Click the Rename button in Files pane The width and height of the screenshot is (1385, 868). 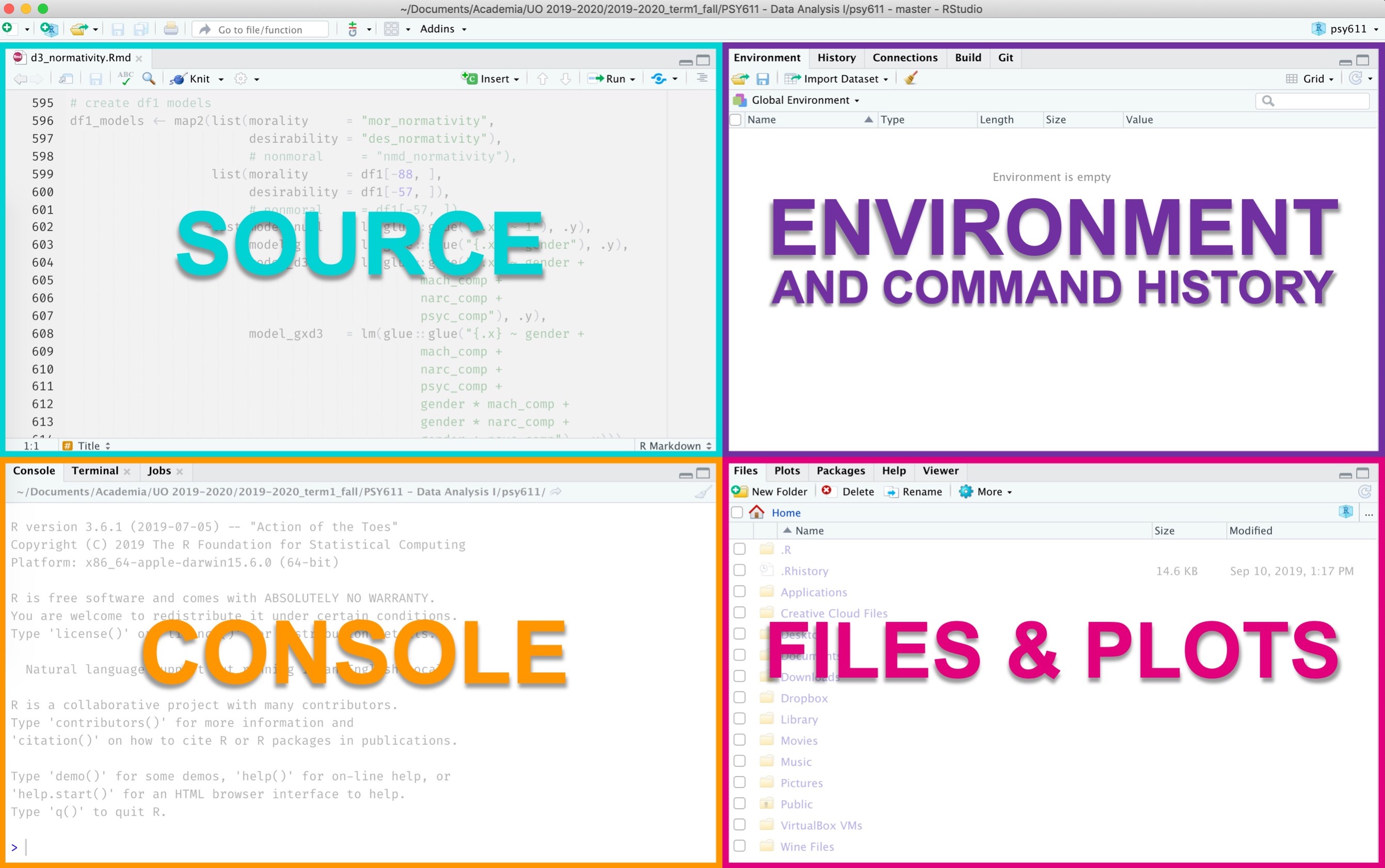tap(914, 492)
